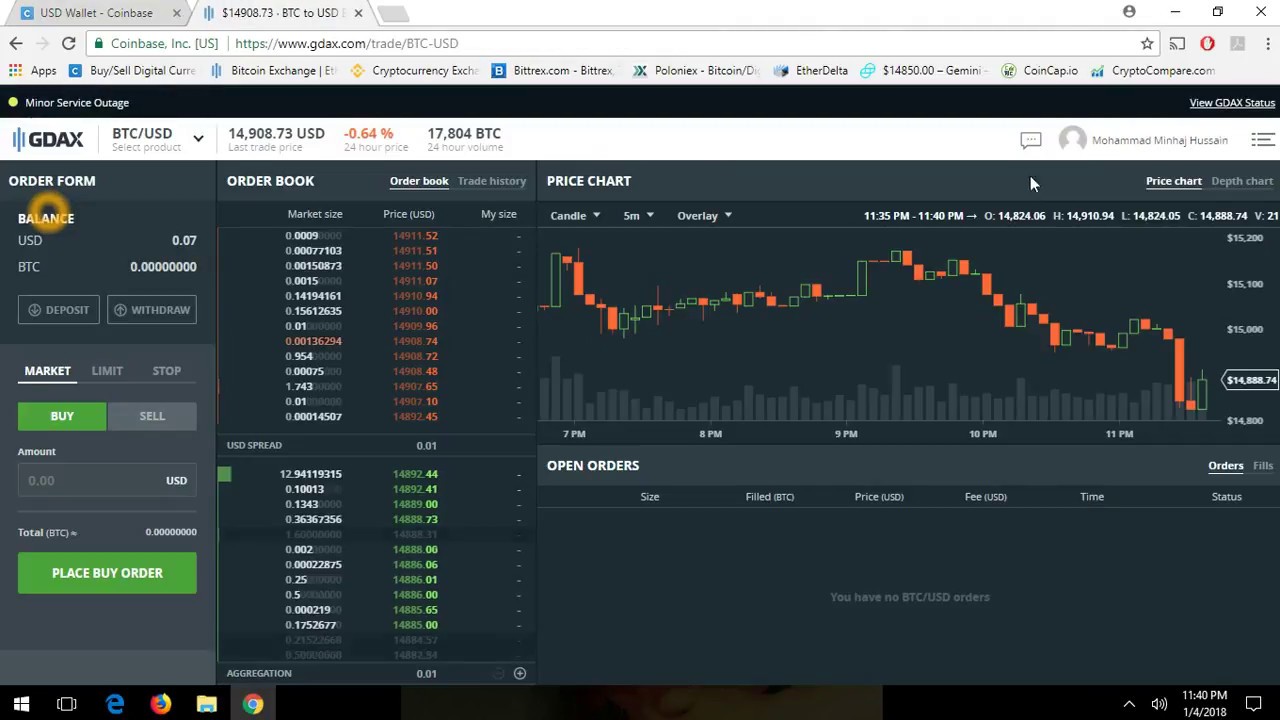The height and width of the screenshot is (720, 1280).
Task: Close the BTC to USD browser tab
Action: (358, 13)
